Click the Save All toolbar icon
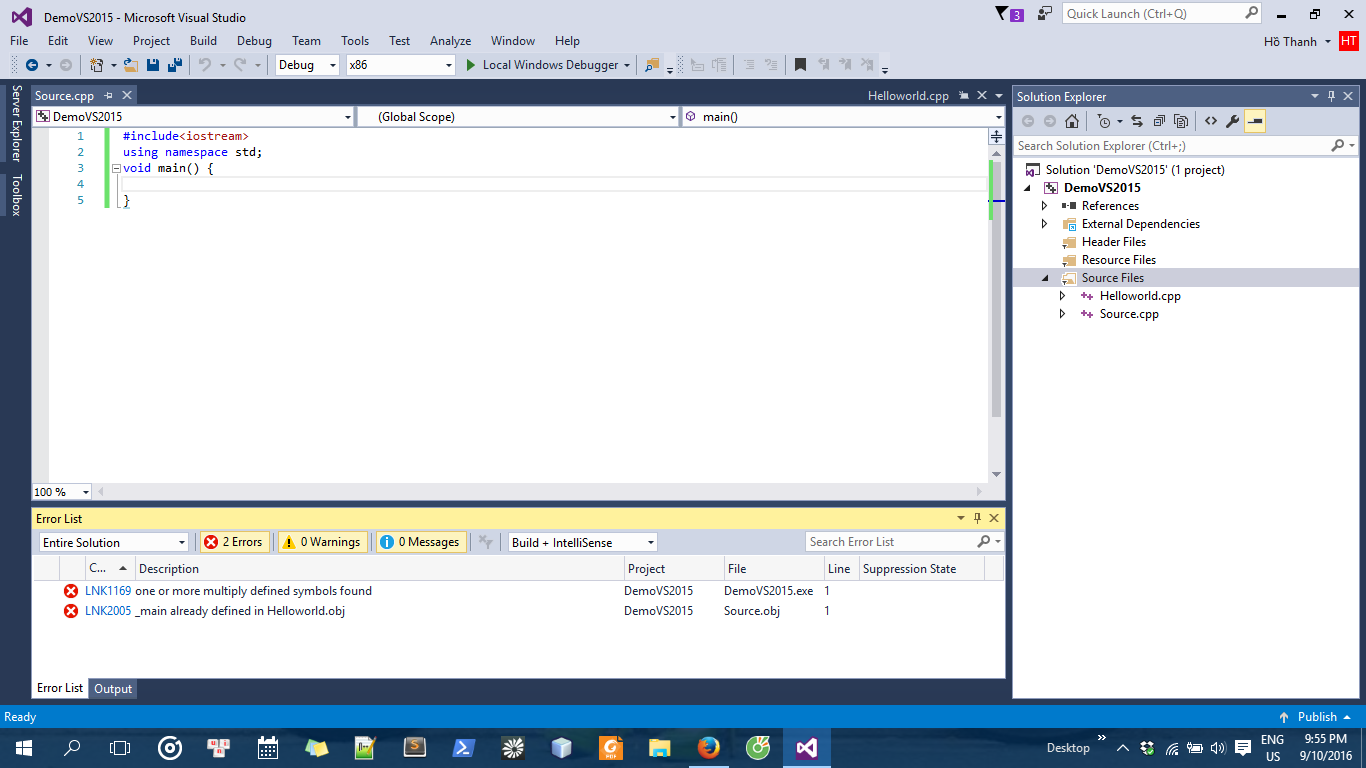Viewport: 1366px width, 768px height. tap(175, 65)
